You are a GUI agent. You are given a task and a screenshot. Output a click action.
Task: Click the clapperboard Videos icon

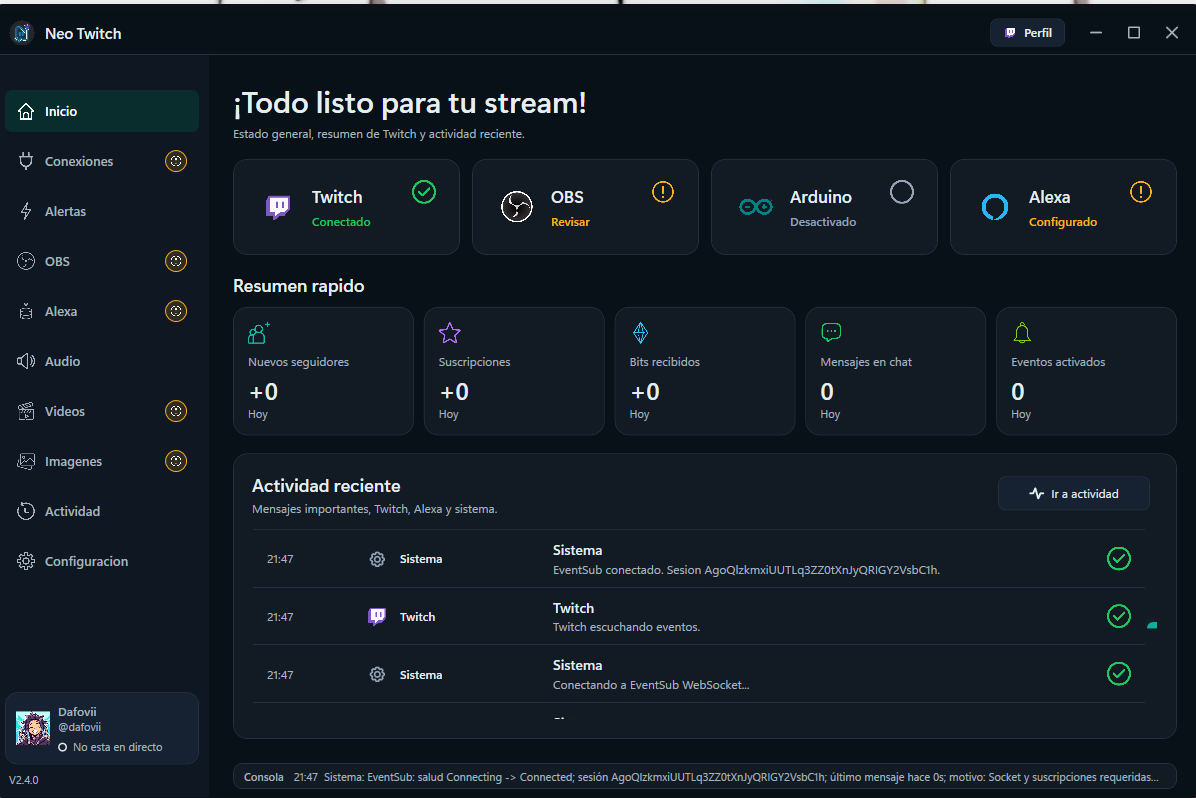(26, 411)
